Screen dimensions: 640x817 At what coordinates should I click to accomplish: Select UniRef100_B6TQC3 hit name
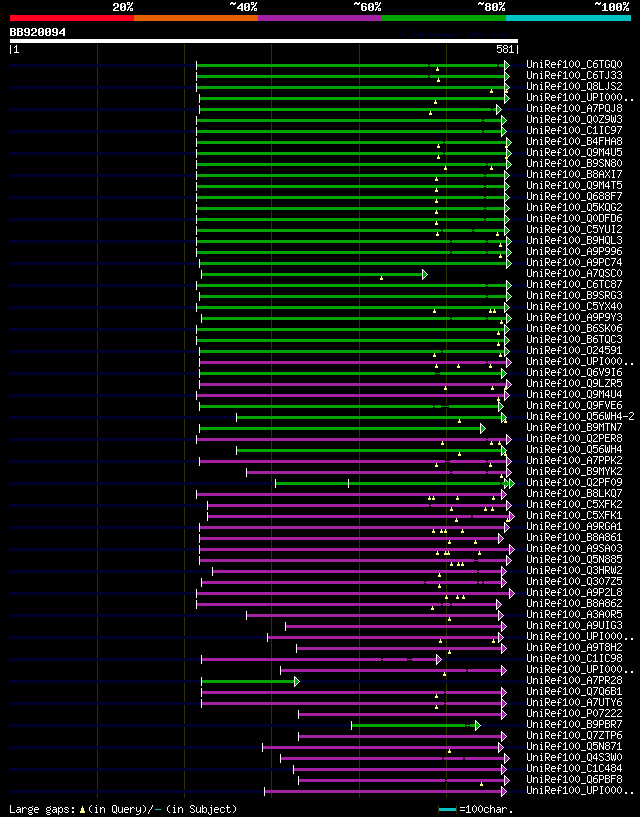[x=574, y=339]
